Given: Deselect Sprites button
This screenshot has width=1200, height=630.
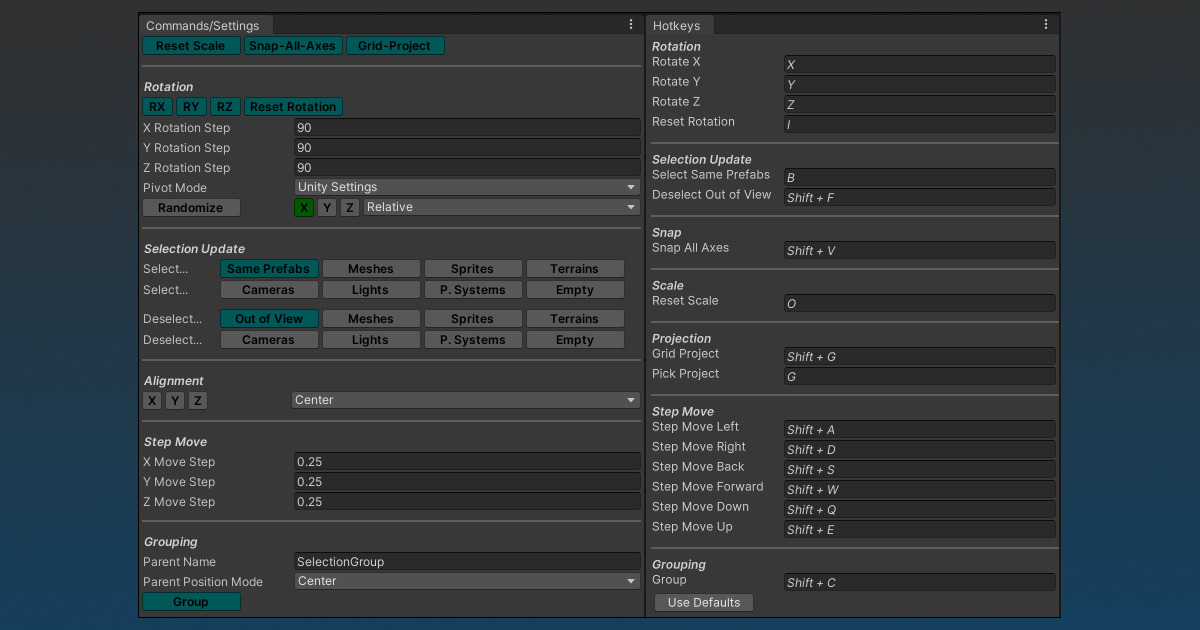Looking at the screenshot, I should [473, 319].
